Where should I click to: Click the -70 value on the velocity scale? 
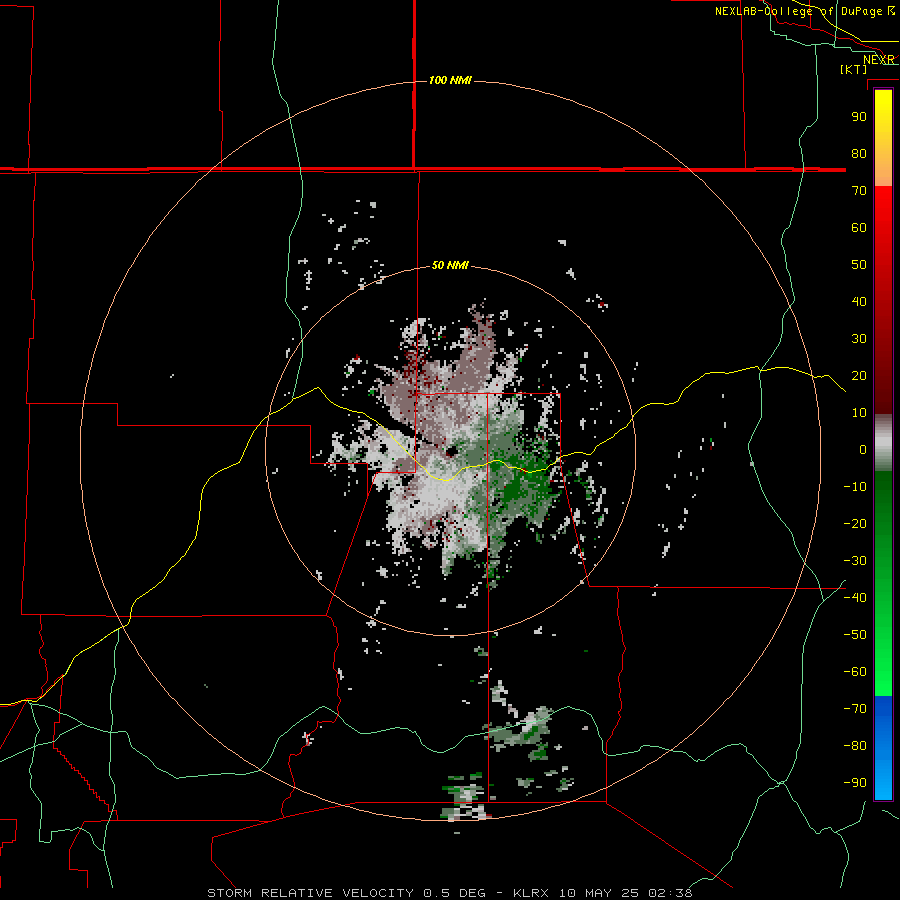pos(855,709)
